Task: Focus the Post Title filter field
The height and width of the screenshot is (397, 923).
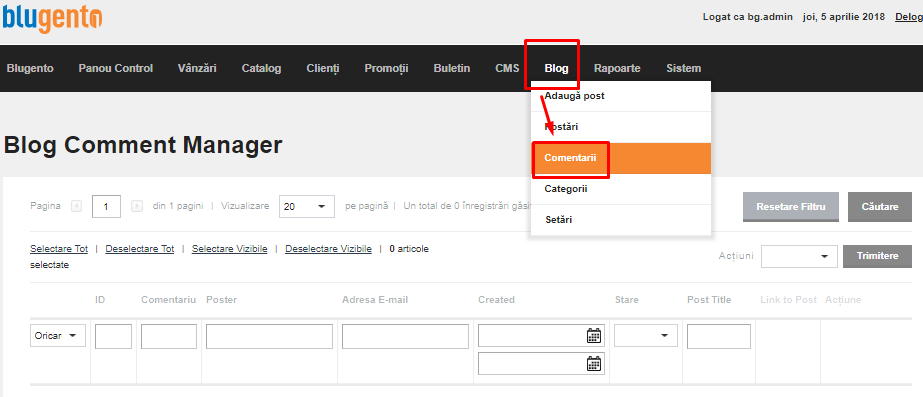Action: (x=719, y=336)
